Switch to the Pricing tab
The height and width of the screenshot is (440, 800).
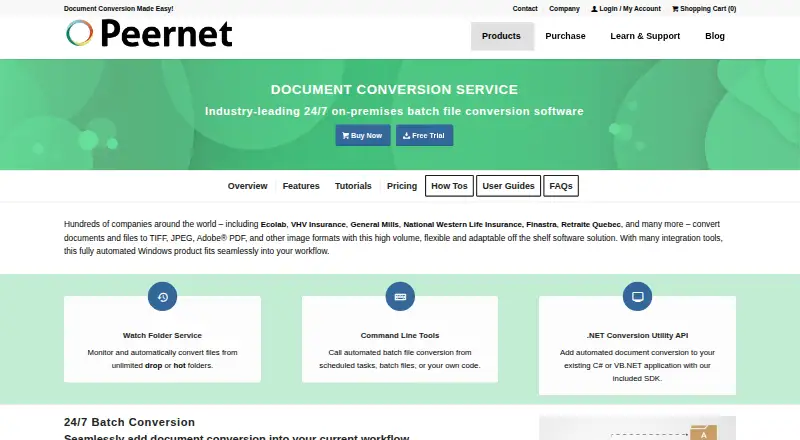[x=402, y=186]
